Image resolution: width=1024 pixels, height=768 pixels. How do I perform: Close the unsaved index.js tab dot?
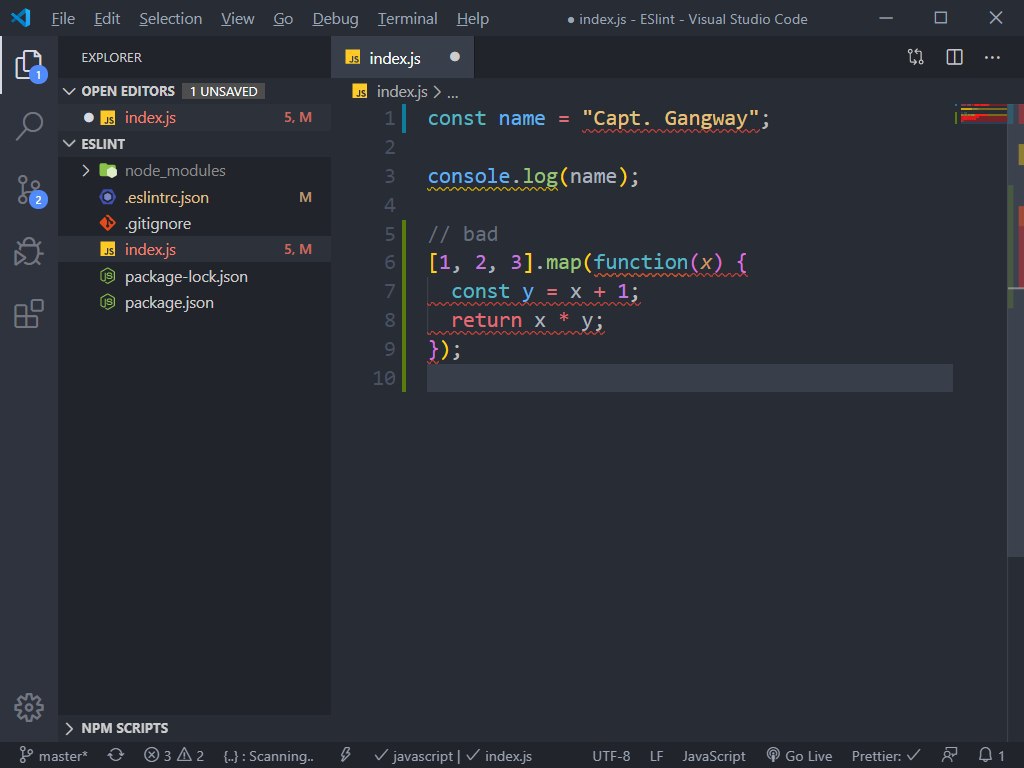tap(455, 57)
